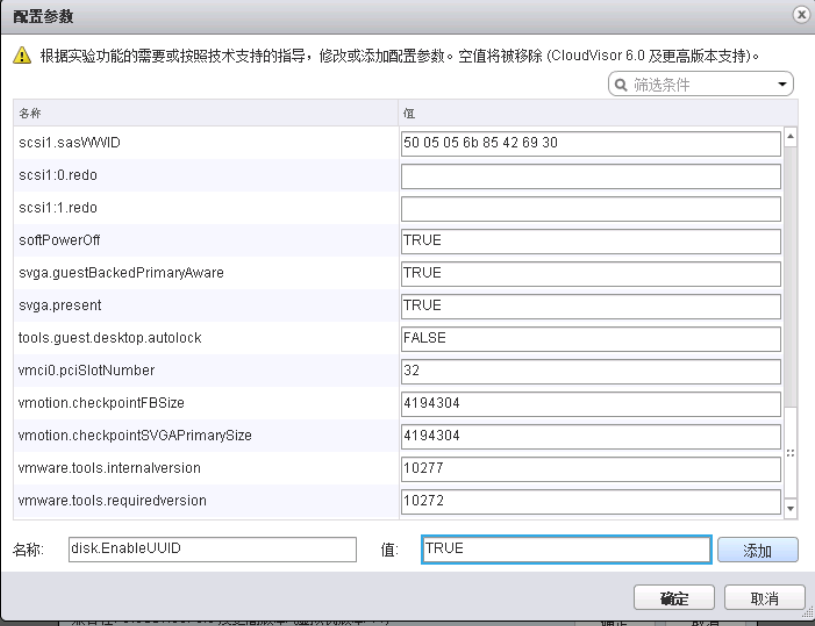Select the scsi1:1.redo name cell

206,208
